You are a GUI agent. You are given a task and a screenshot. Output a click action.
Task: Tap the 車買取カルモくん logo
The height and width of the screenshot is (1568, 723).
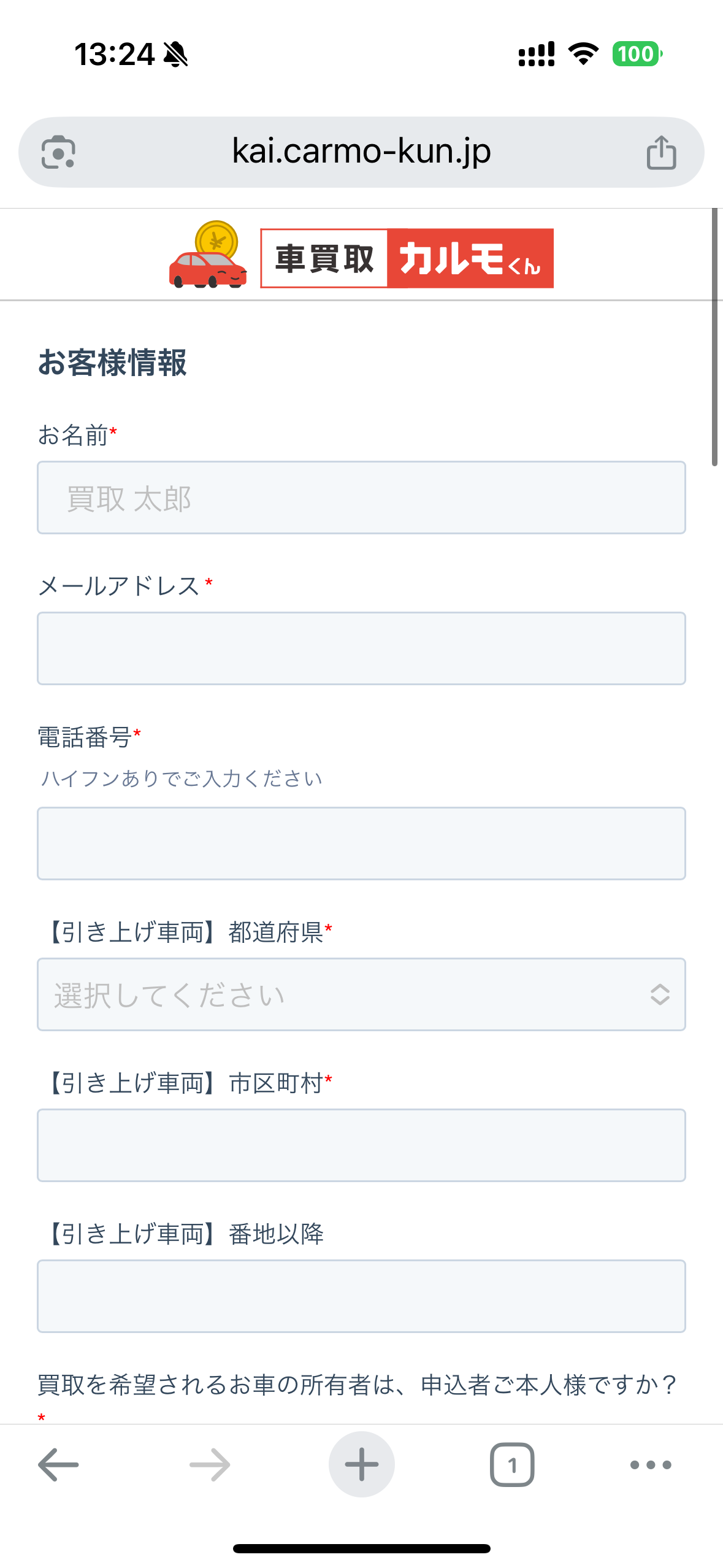pos(407,258)
